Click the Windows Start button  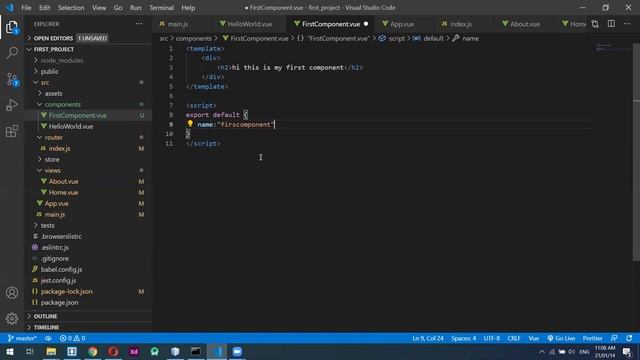point(9,351)
